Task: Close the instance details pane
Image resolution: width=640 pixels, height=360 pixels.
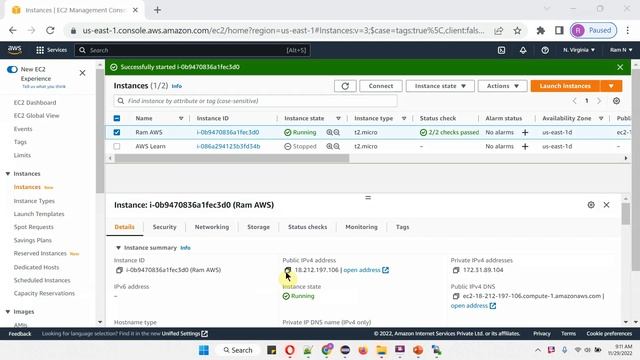Action: [x=607, y=205]
